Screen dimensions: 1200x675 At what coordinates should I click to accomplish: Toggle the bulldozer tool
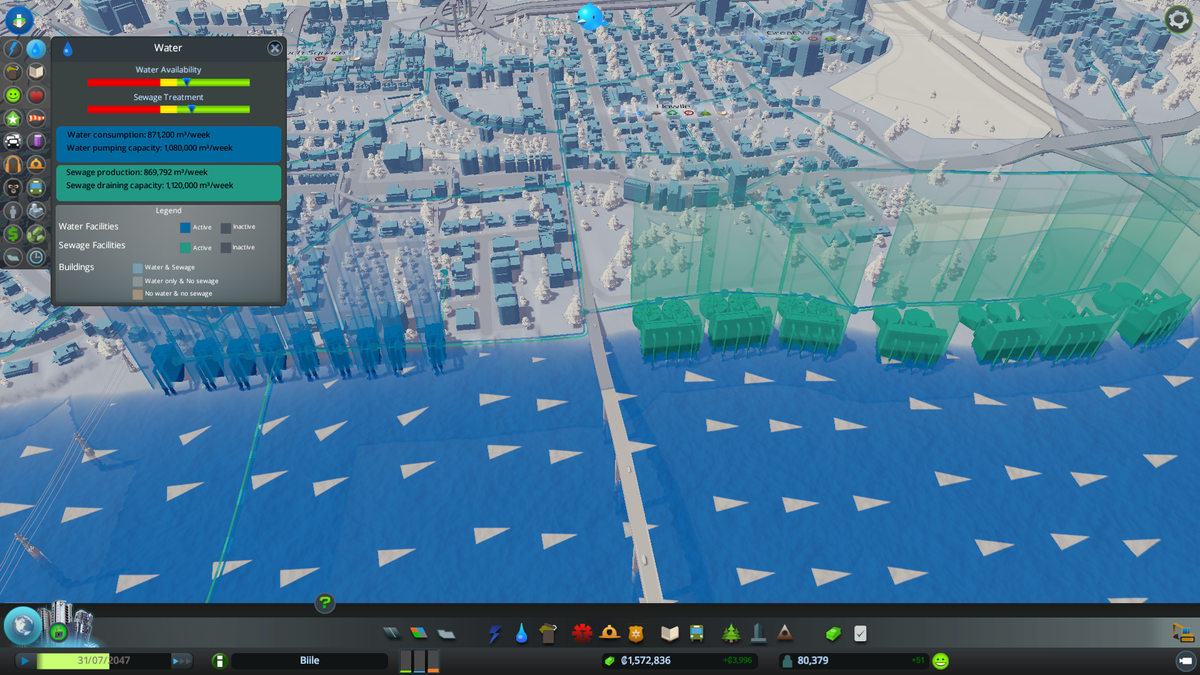[x=1183, y=633]
